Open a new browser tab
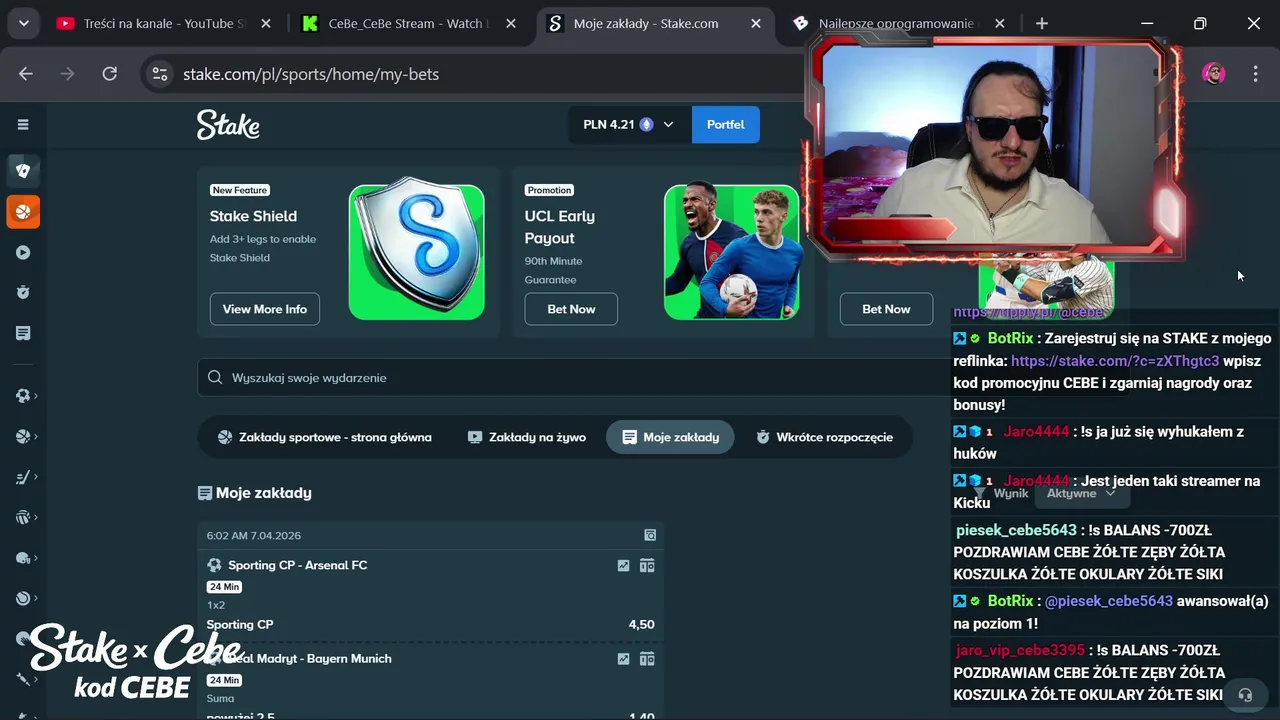 pos(1042,23)
